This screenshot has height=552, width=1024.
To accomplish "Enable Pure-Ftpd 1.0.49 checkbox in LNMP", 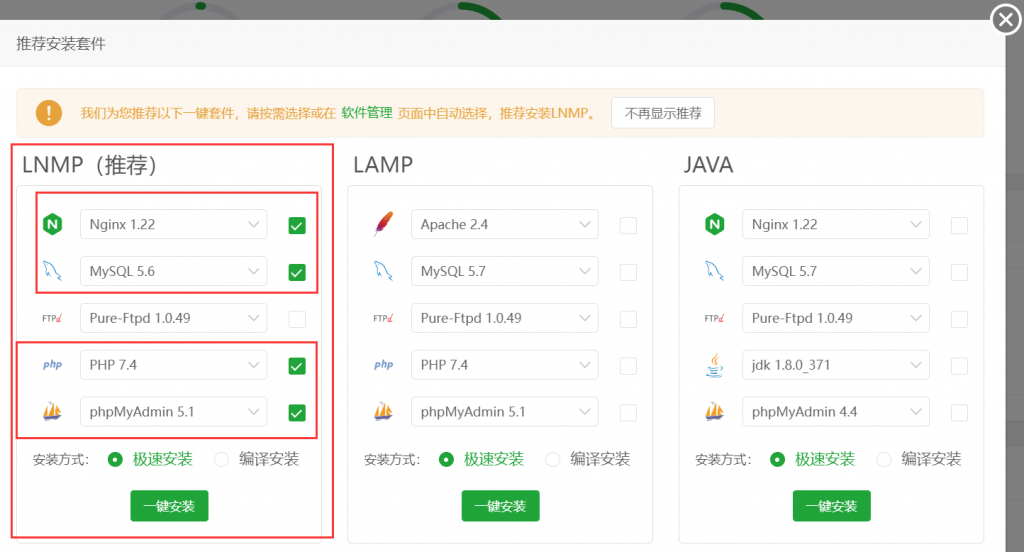I will tap(297, 319).
